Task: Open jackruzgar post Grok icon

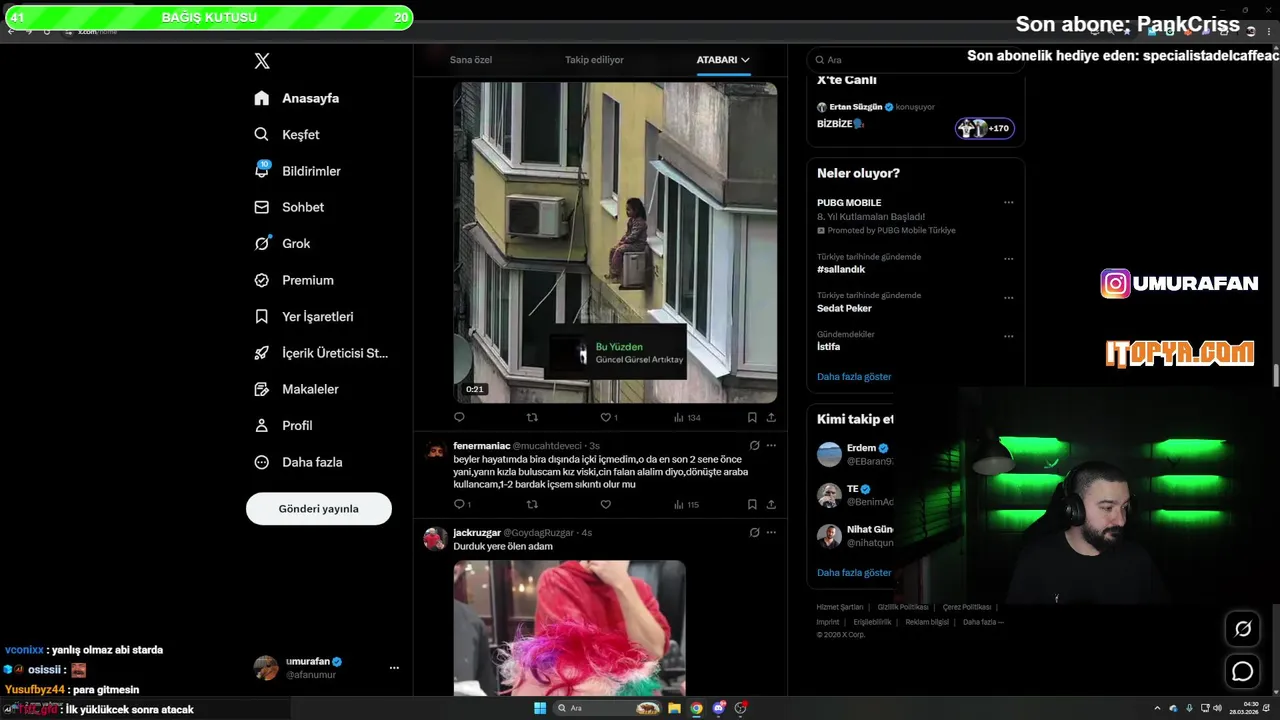Action: pos(754,533)
